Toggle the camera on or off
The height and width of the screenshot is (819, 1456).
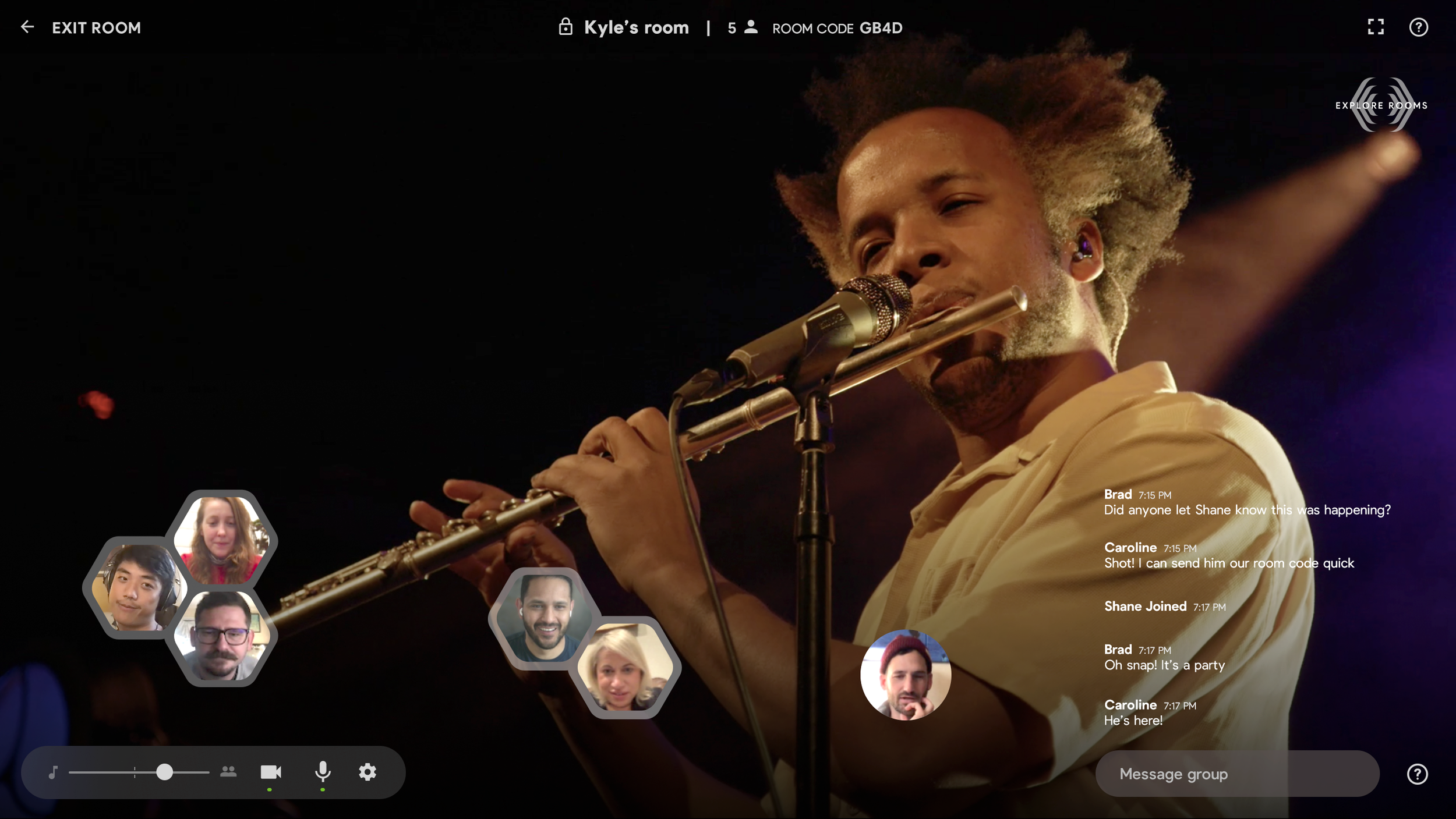(x=270, y=772)
